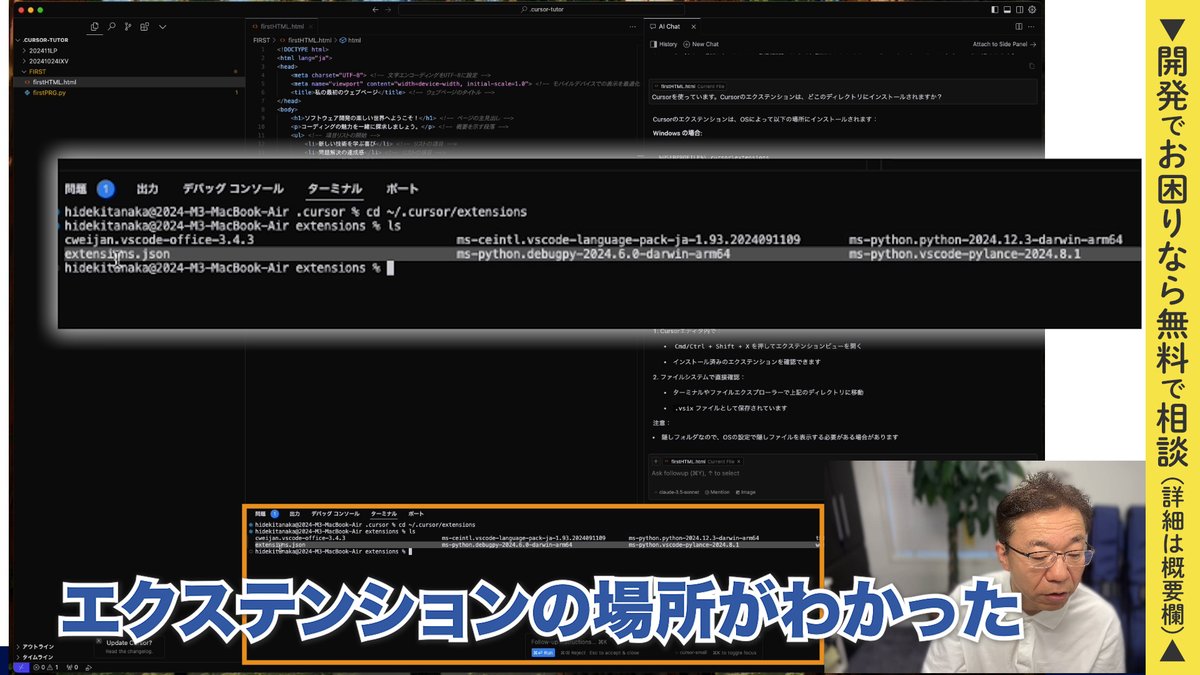Start a New Chat
The height and width of the screenshot is (675, 1200).
pos(701,44)
